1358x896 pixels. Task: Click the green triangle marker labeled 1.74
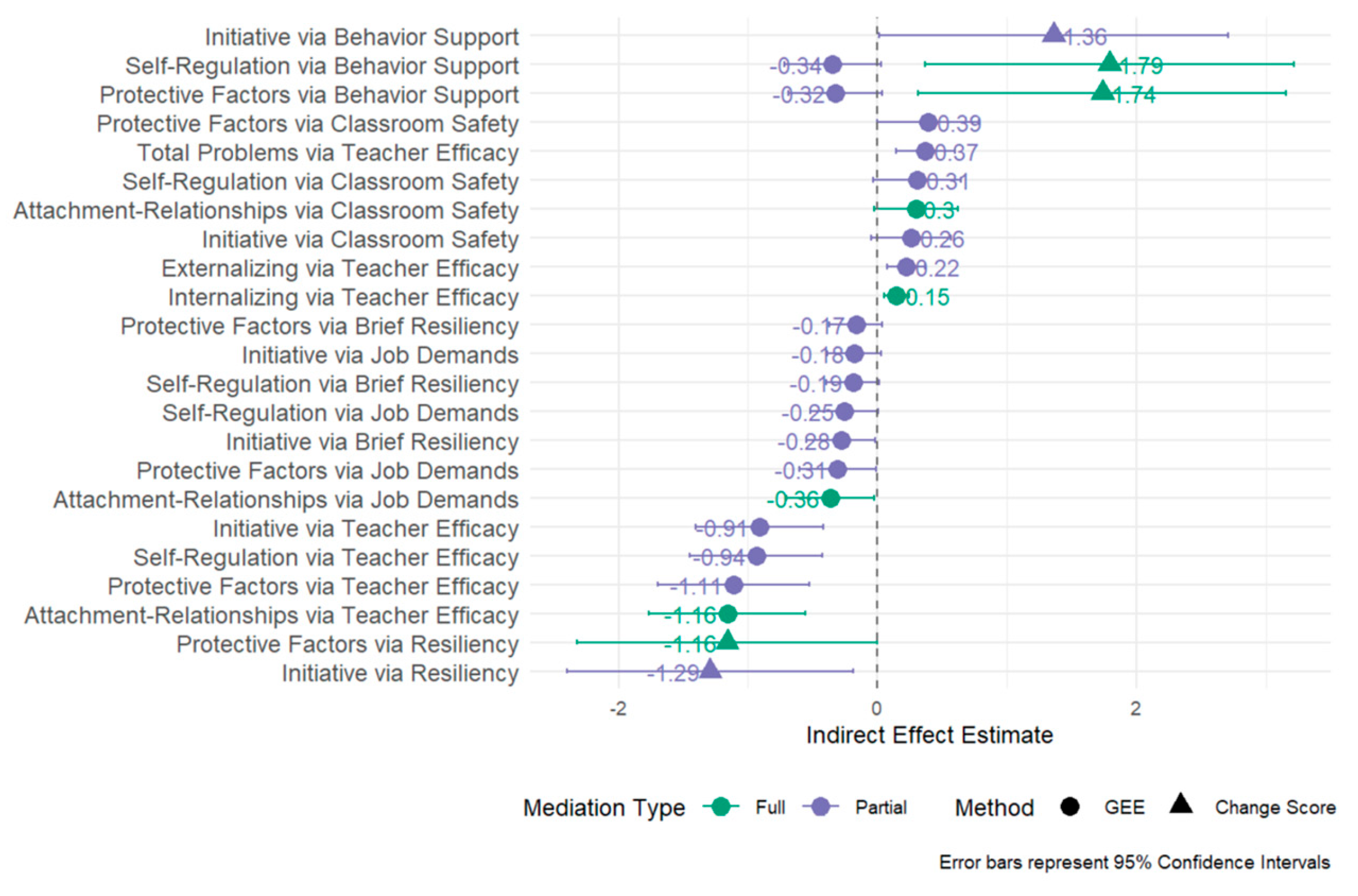click(x=1103, y=91)
